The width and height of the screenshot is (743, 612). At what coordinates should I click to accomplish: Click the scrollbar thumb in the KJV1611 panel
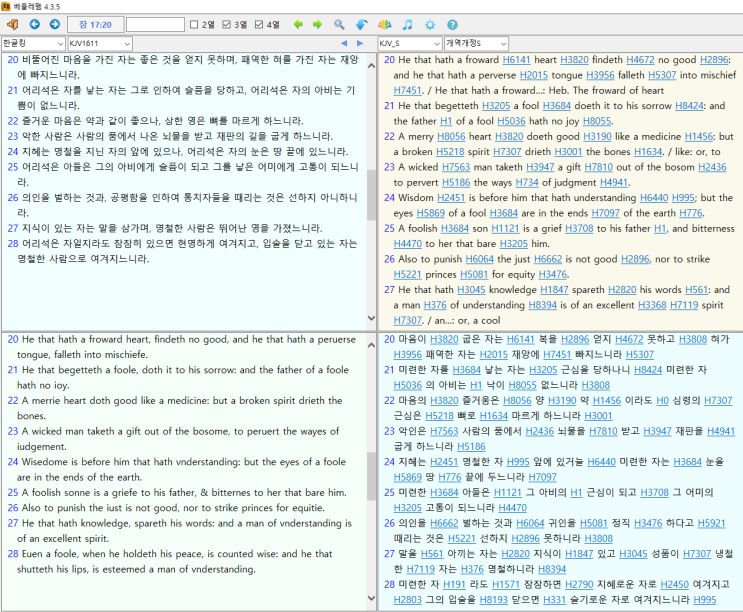(372, 476)
